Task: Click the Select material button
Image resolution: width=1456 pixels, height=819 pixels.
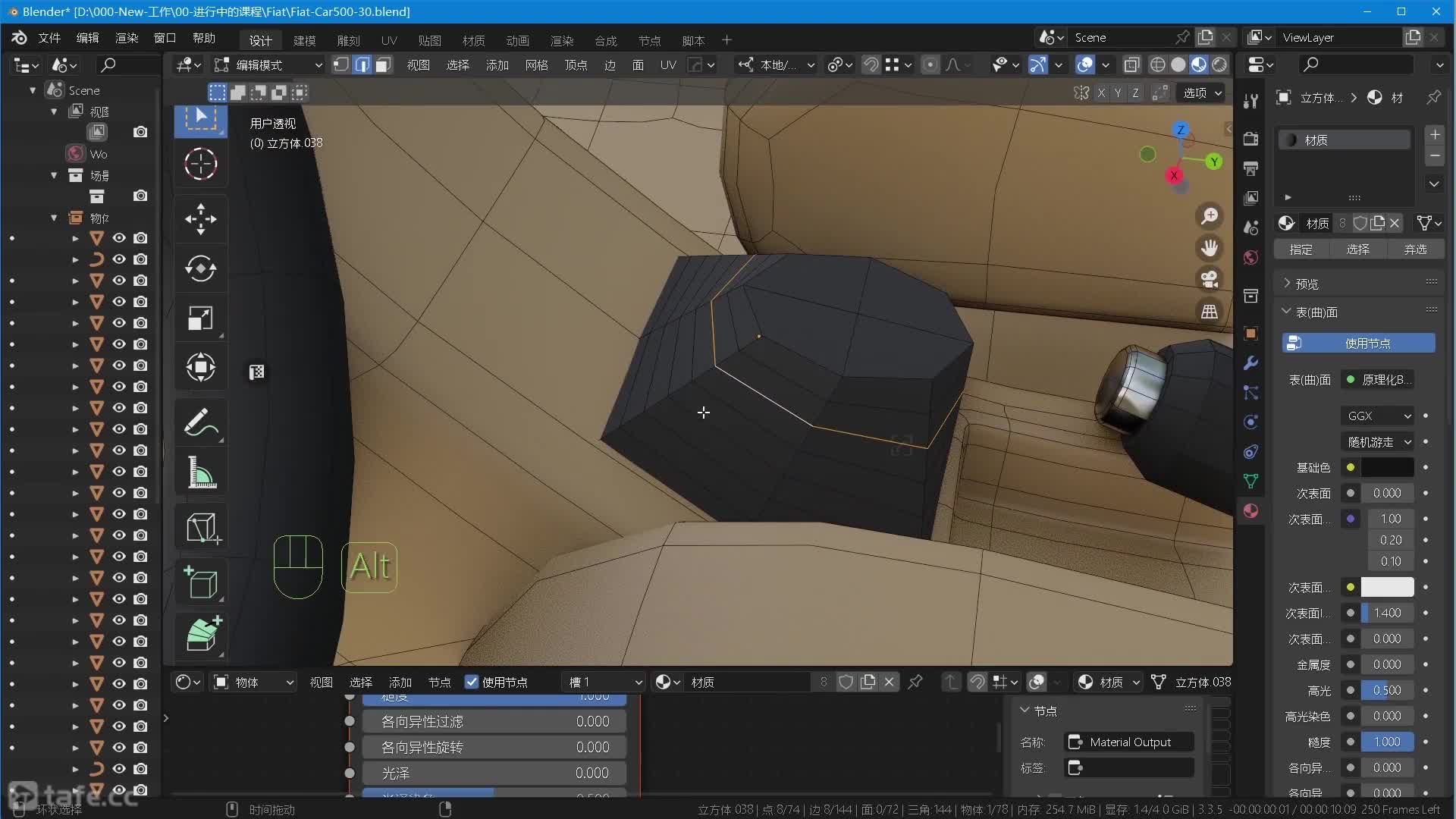Action: (1357, 249)
